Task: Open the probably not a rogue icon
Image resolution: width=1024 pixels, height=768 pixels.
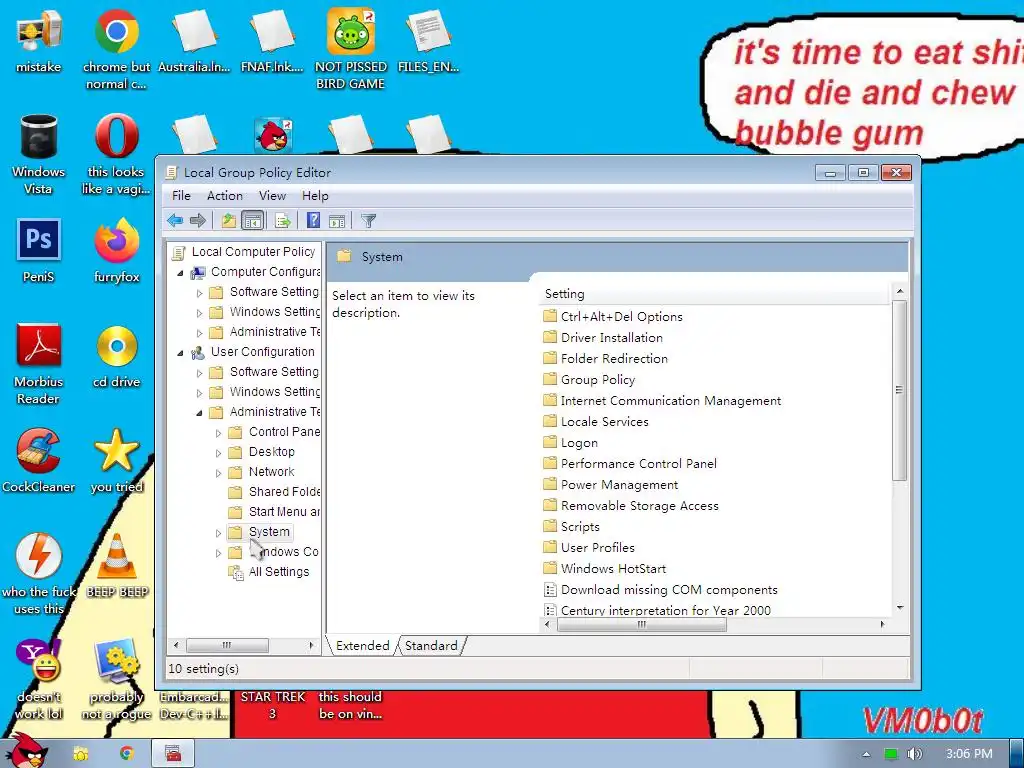Action: [x=116, y=679]
